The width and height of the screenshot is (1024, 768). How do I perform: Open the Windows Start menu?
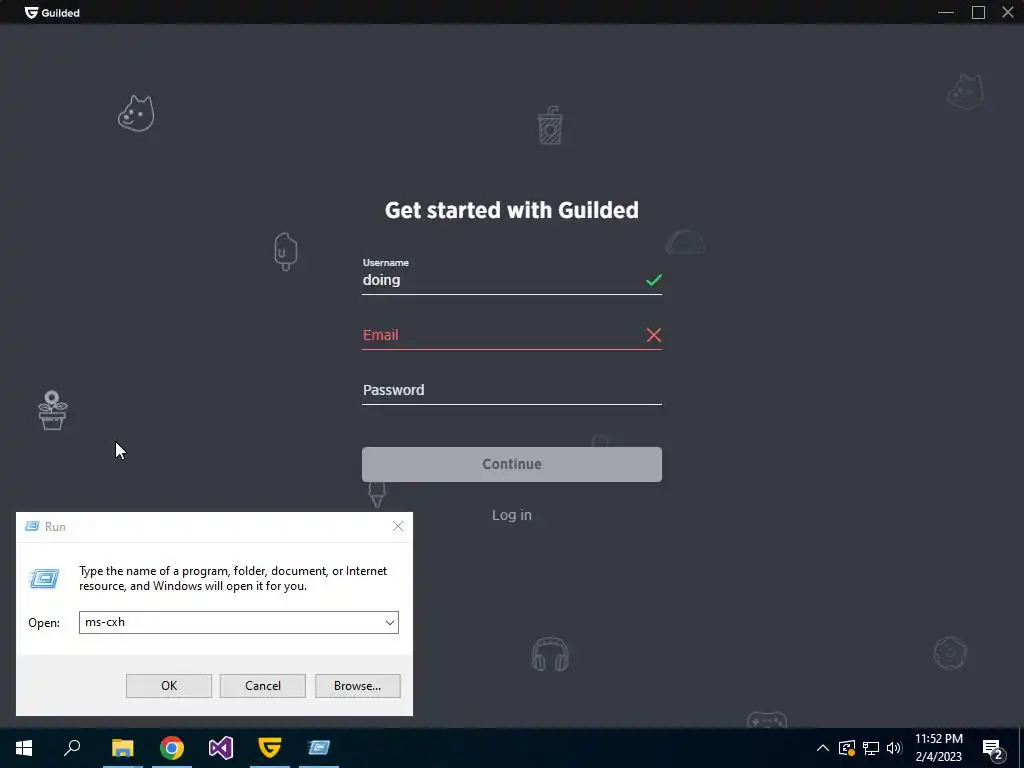tap(24, 748)
